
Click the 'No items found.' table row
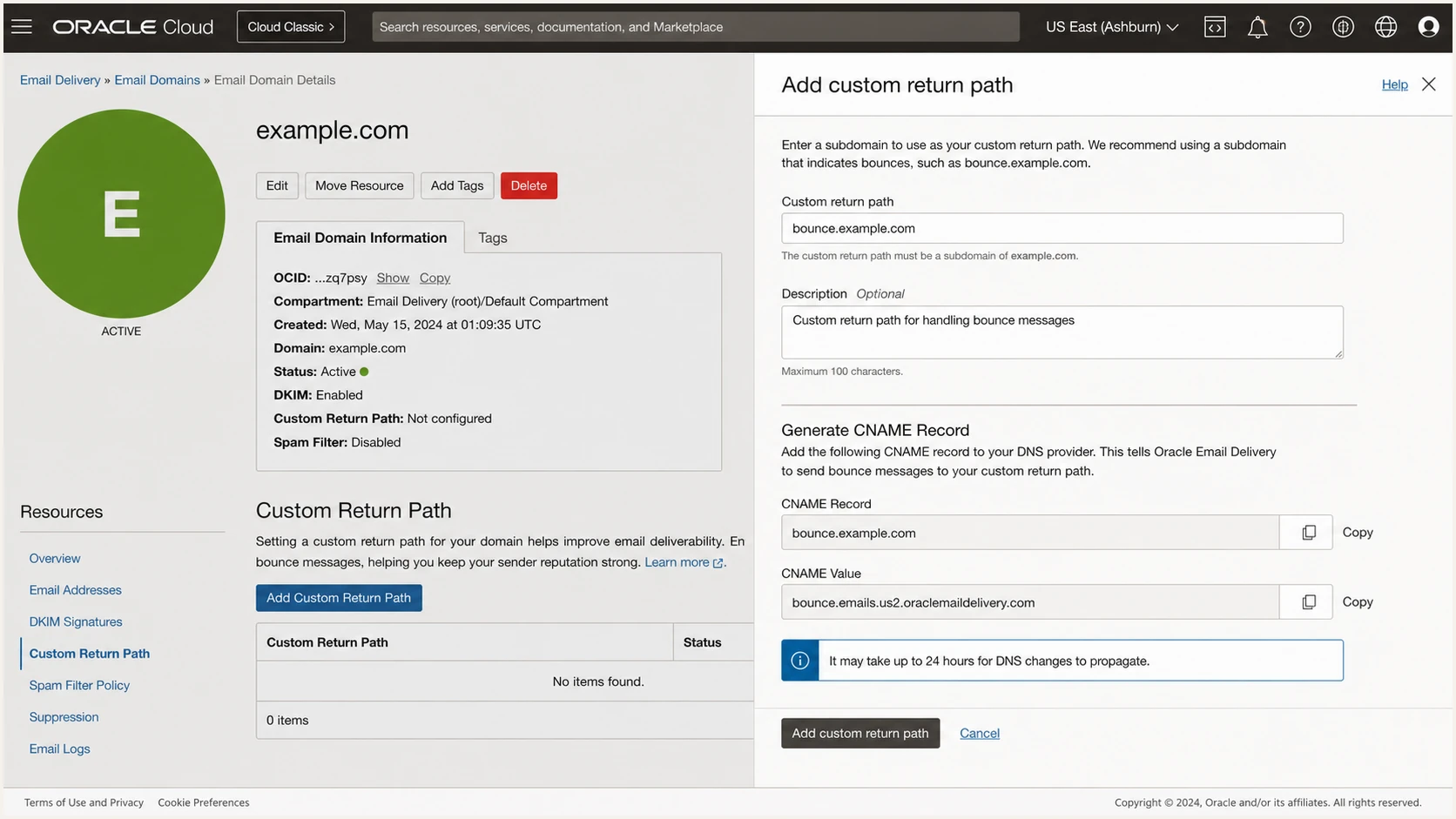point(505,681)
